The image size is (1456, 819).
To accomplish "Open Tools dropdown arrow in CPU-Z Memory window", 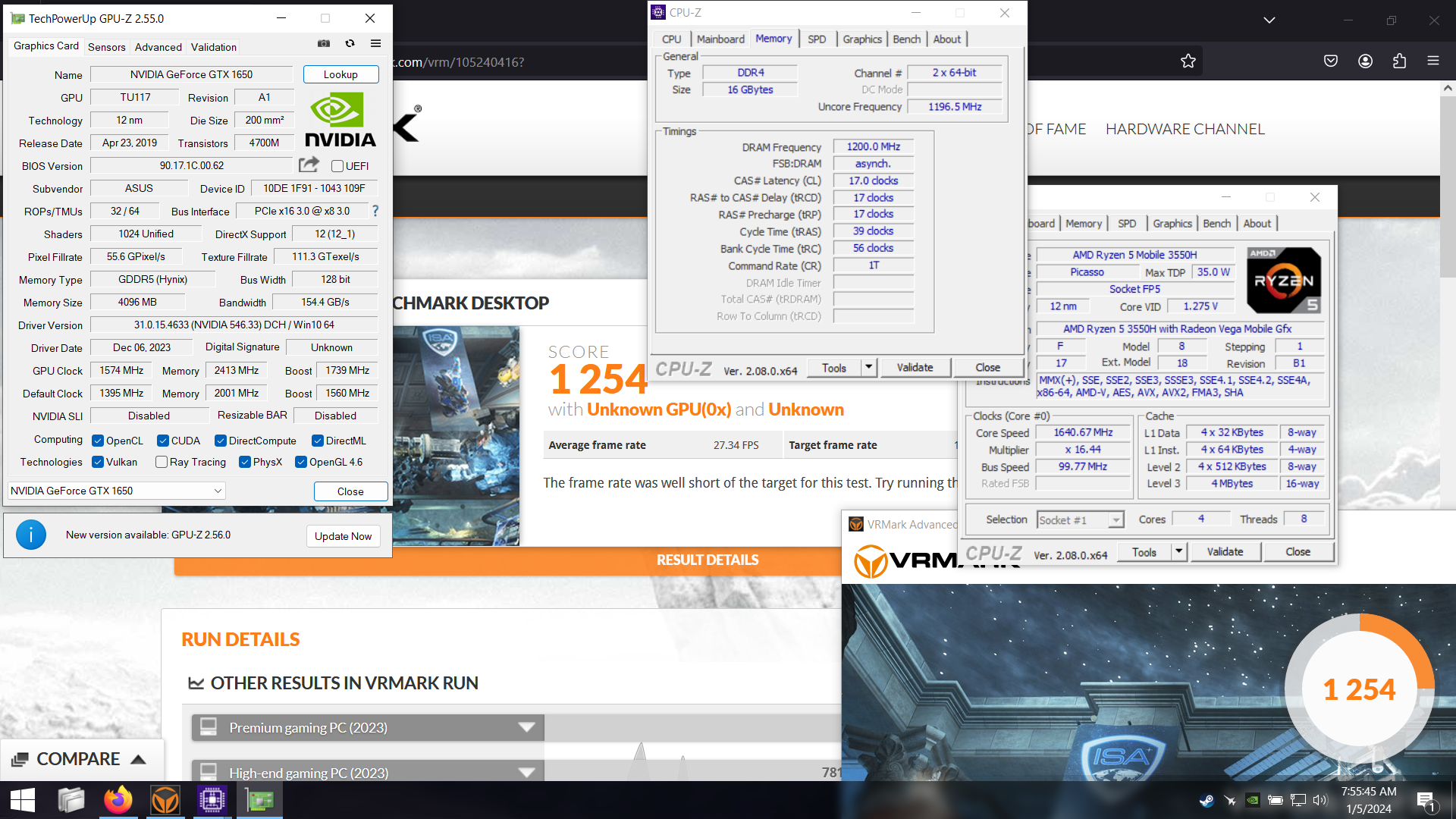I will [869, 368].
